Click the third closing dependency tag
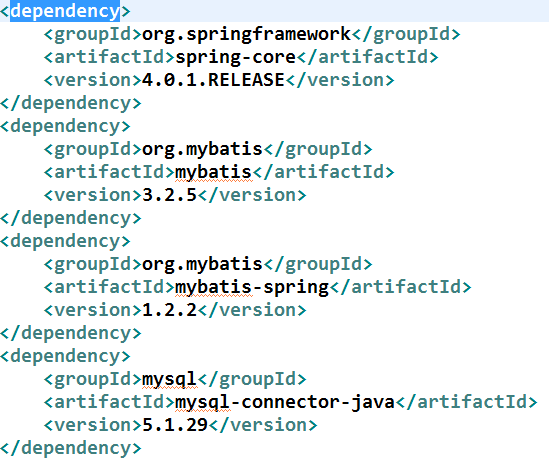This screenshot has width=549, height=459. [x=70, y=333]
